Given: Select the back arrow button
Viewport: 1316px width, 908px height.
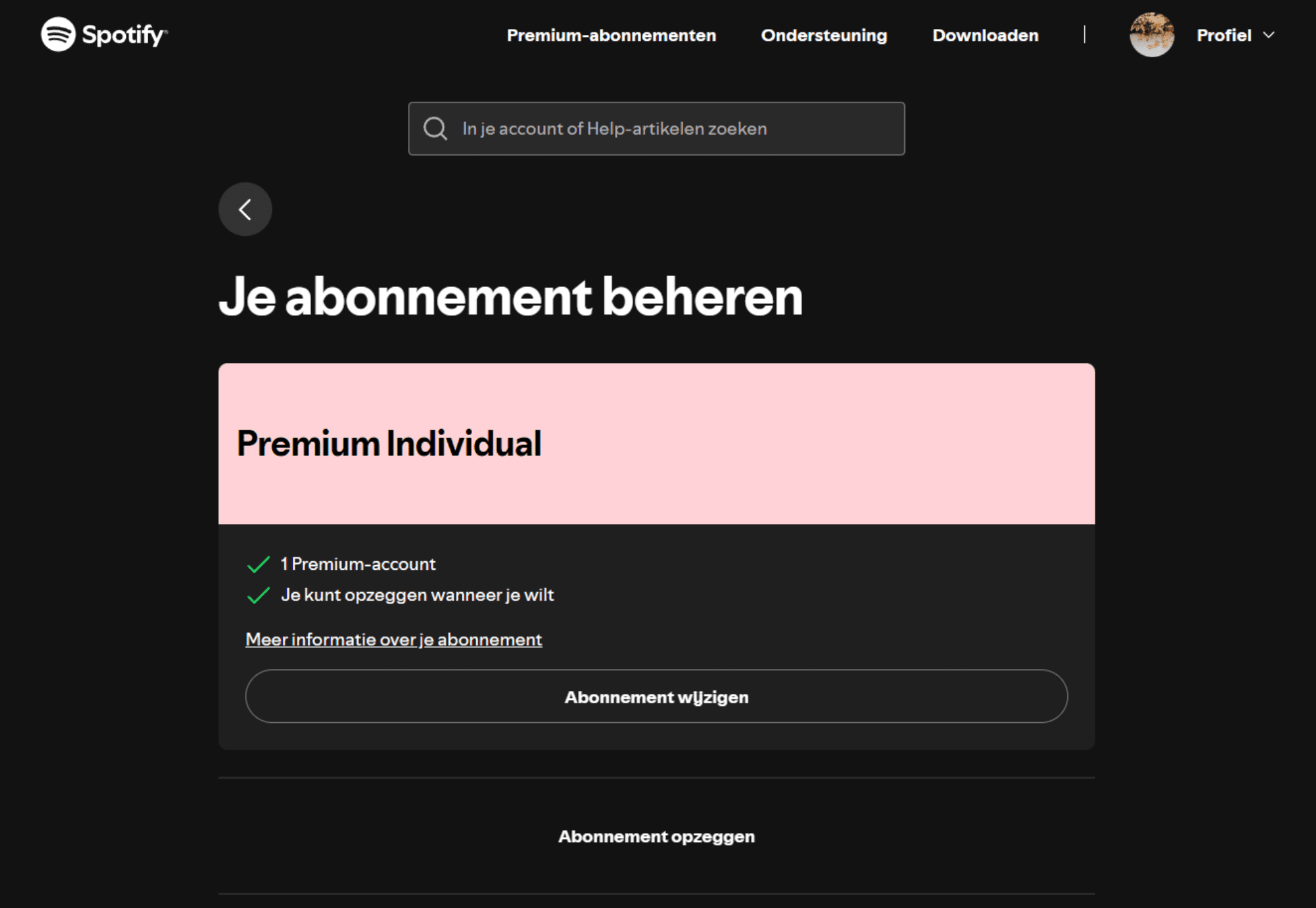Looking at the screenshot, I should (244, 209).
